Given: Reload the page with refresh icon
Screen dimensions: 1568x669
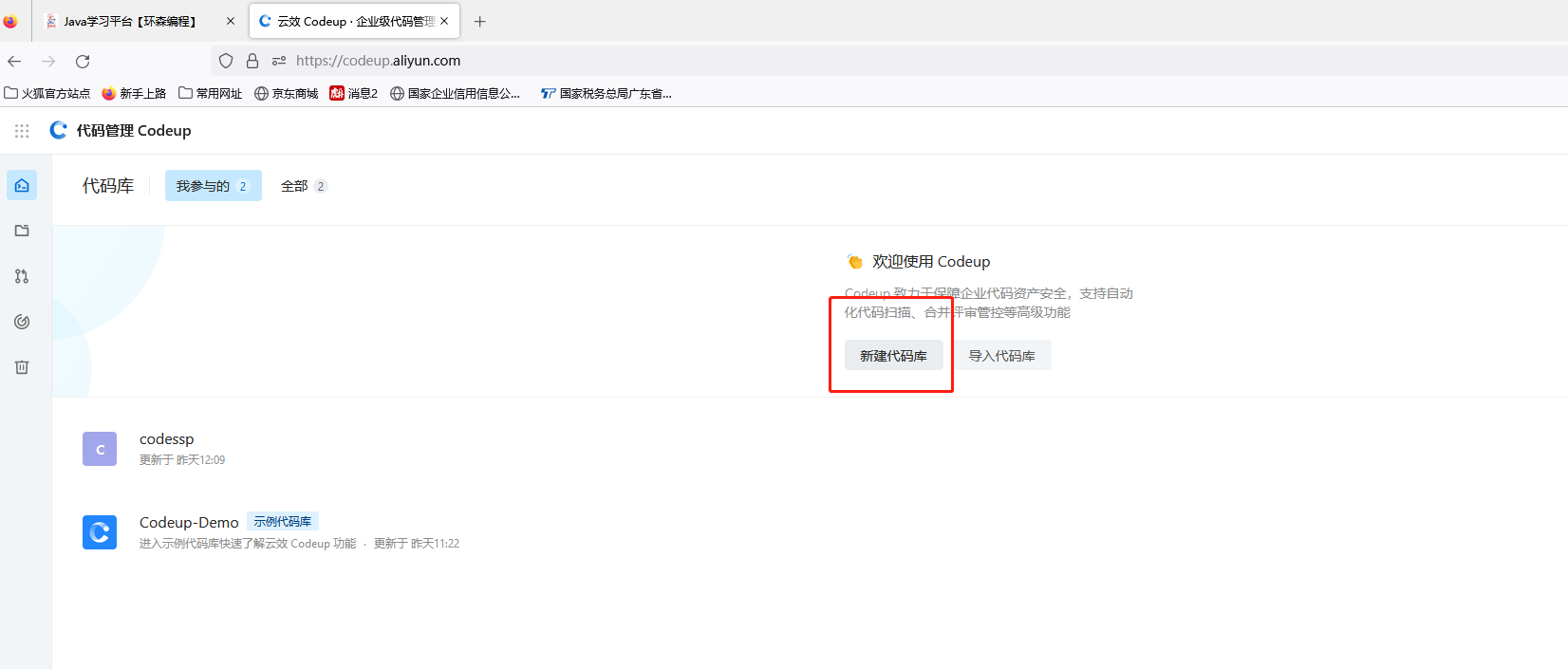Looking at the screenshot, I should pyautogui.click(x=83, y=61).
